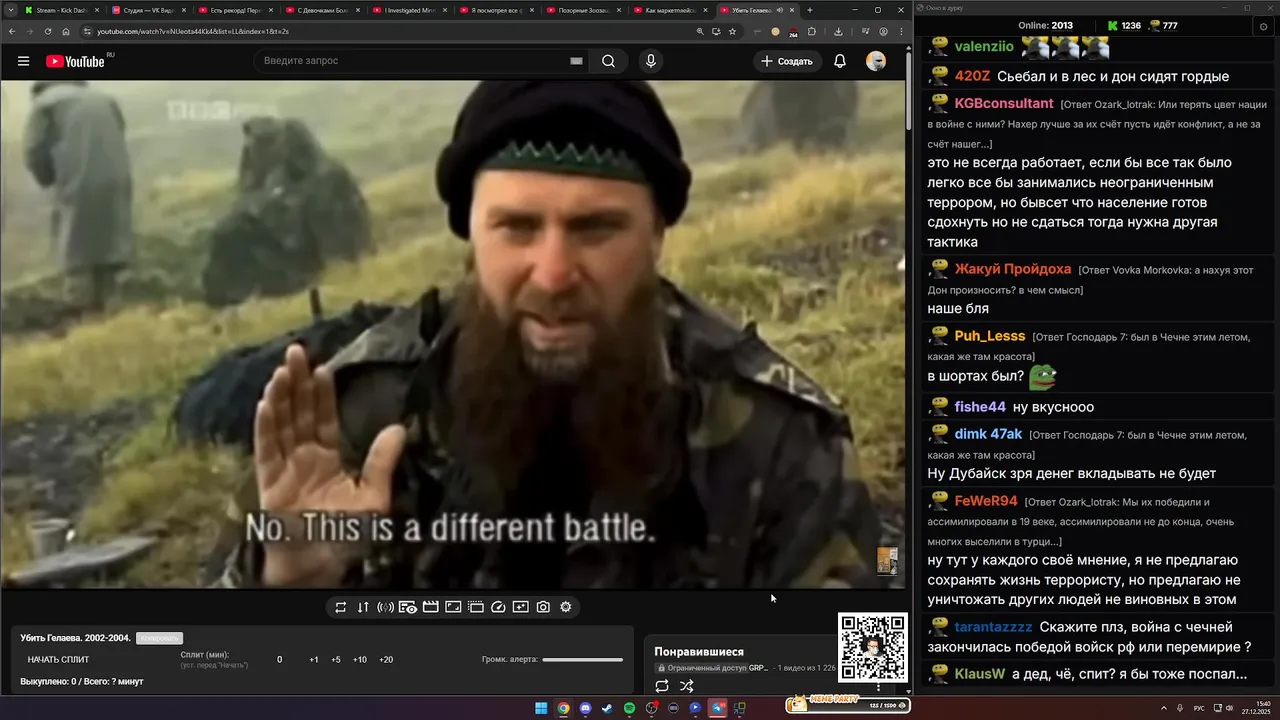Click chat username Puh_Lesss
The height and width of the screenshot is (720, 1280).
coord(990,336)
